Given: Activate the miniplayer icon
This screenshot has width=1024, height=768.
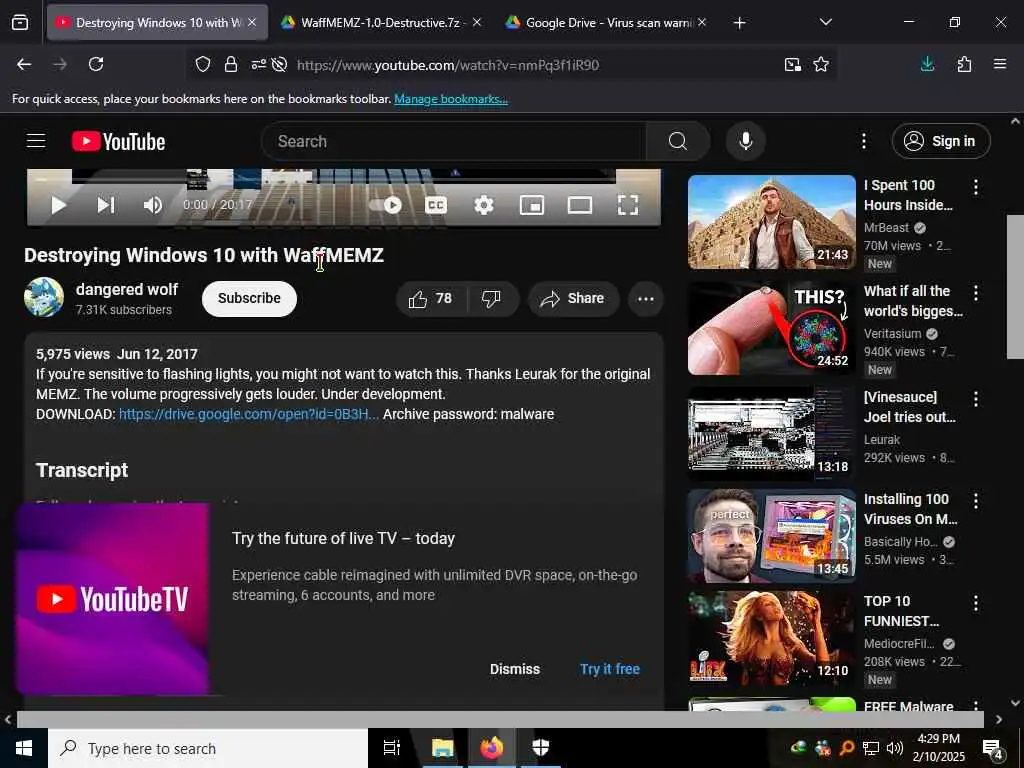Looking at the screenshot, I should pos(532,205).
